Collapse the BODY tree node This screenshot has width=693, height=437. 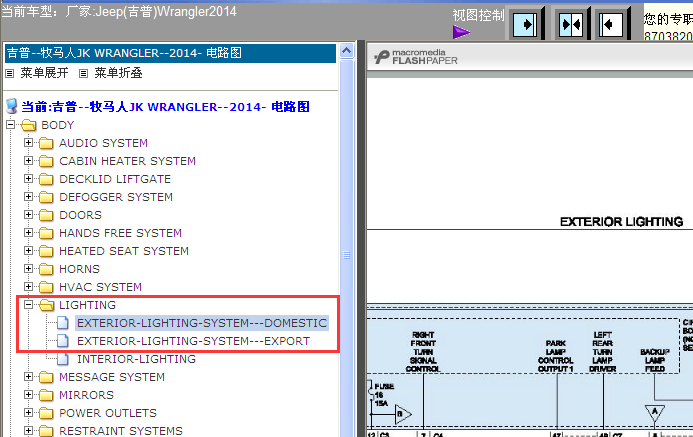click(x=10, y=125)
